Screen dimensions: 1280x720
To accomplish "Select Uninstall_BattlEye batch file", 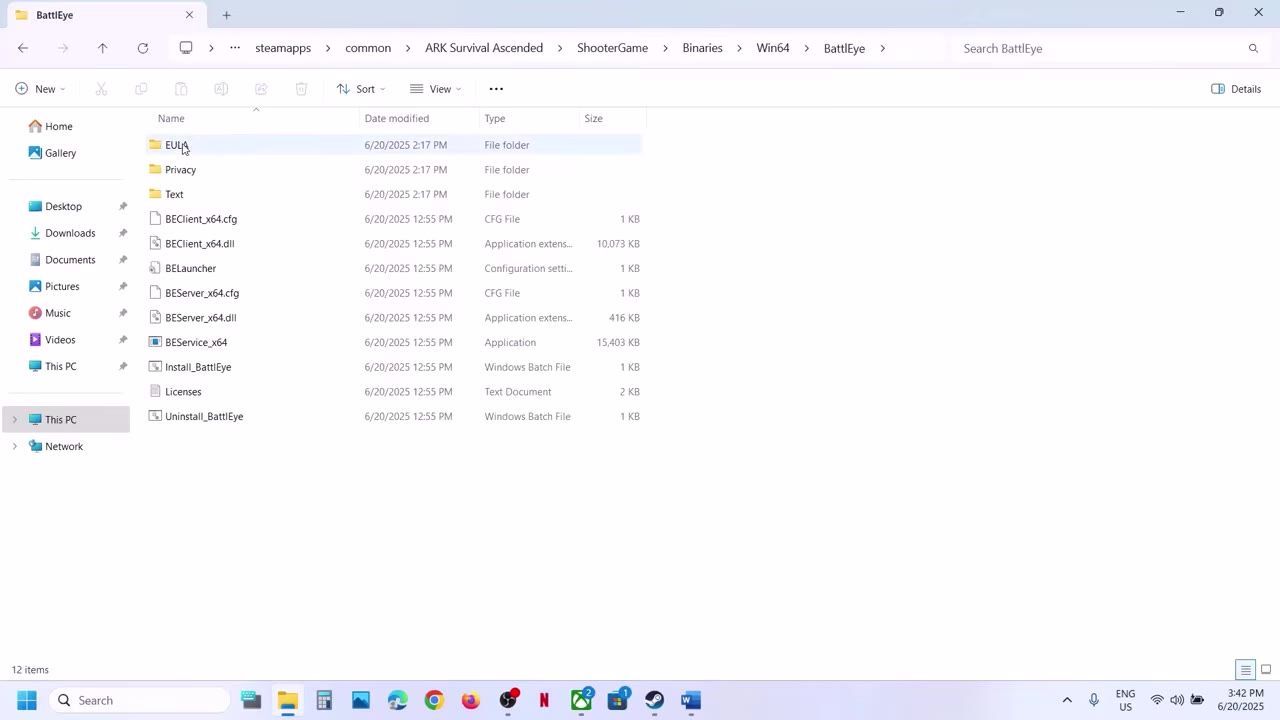I will pos(394,416).
